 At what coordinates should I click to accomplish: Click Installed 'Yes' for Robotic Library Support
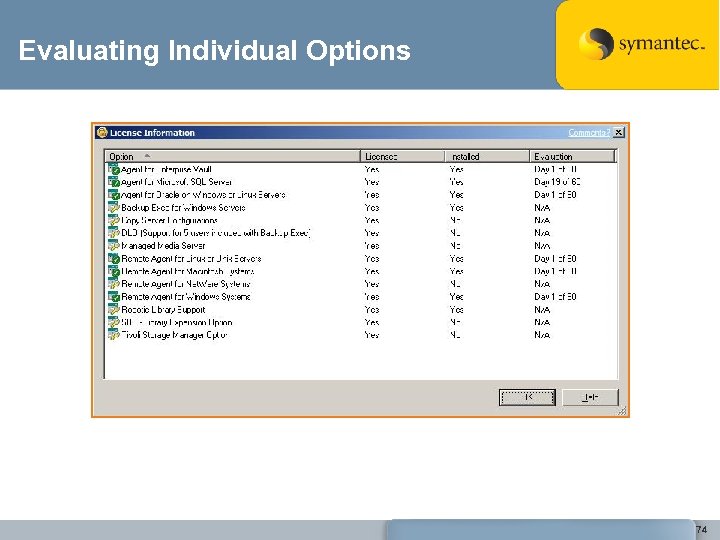point(456,309)
